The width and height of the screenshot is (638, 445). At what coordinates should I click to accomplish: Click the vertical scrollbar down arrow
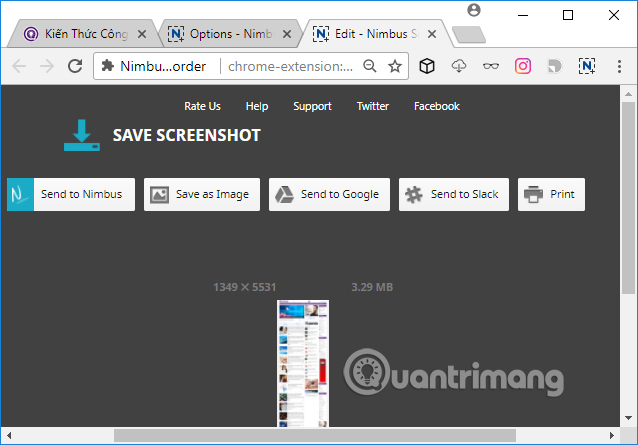(x=628, y=418)
